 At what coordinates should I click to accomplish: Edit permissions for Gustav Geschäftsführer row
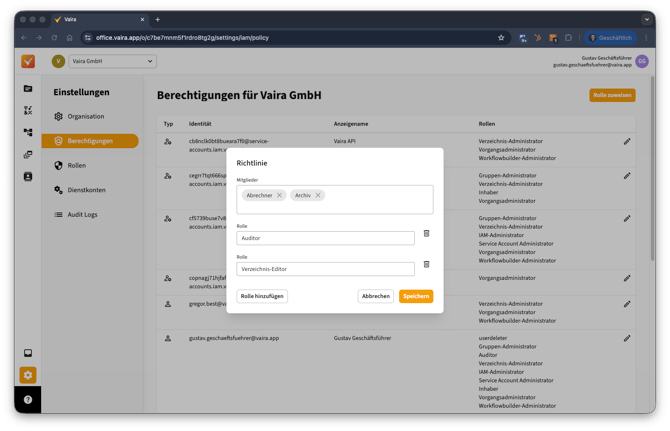tap(627, 339)
